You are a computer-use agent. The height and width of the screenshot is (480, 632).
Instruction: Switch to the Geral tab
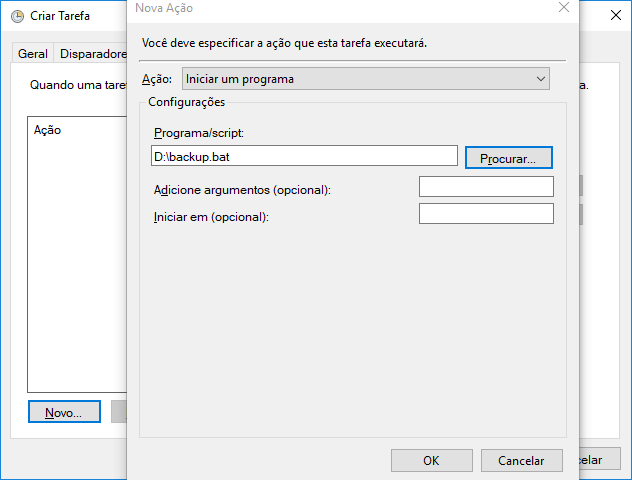click(x=33, y=54)
